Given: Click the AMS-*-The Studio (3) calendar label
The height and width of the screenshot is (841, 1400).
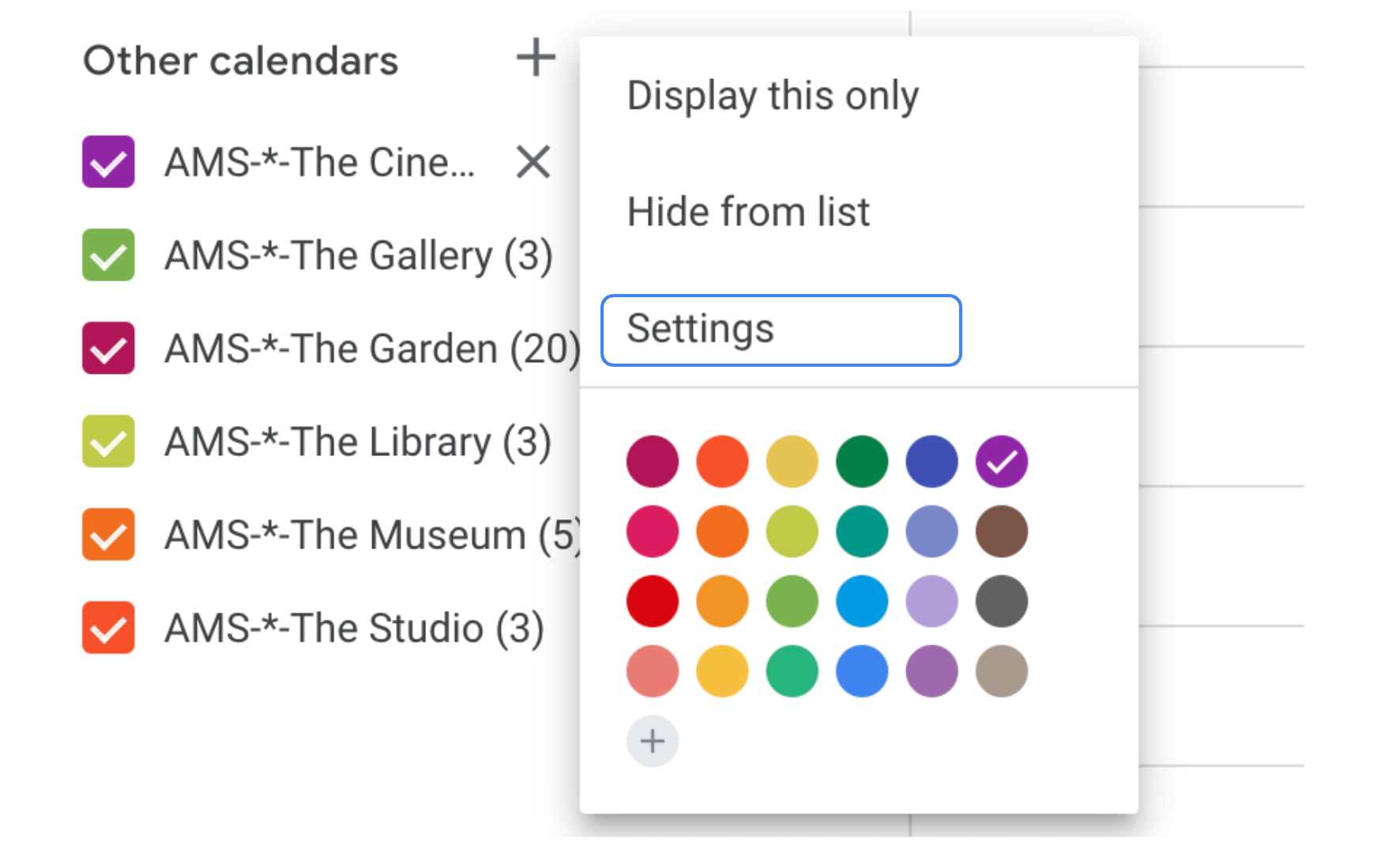Looking at the screenshot, I should 354,628.
